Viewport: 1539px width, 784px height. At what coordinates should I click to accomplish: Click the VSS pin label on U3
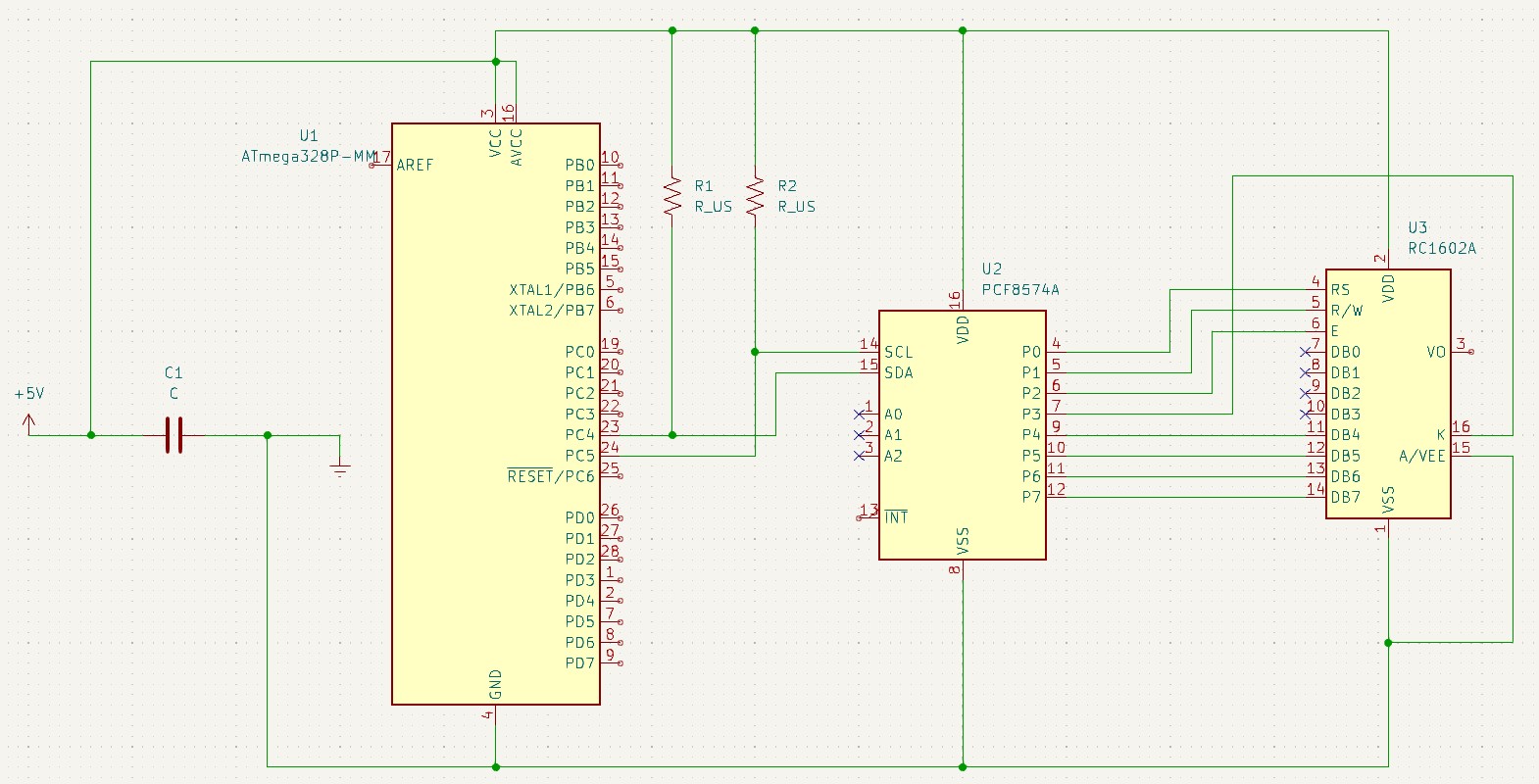click(1388, 500)
